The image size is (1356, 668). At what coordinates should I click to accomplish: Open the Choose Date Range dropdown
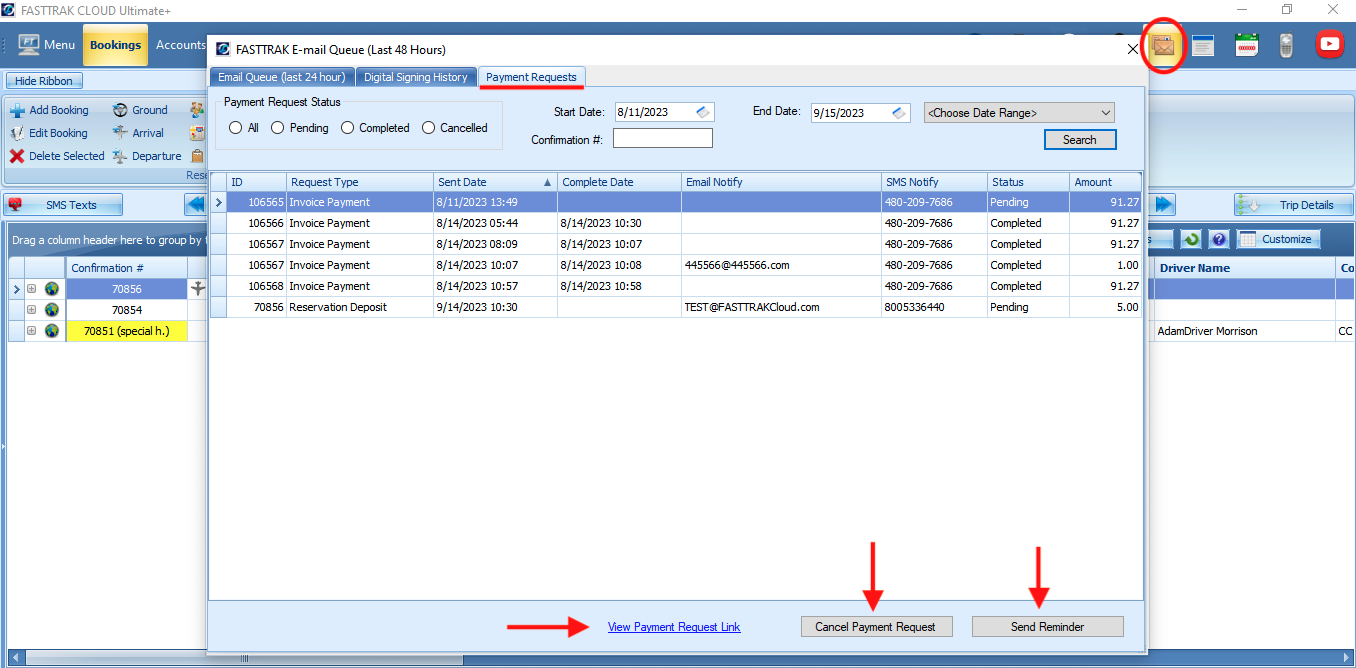1019,113
